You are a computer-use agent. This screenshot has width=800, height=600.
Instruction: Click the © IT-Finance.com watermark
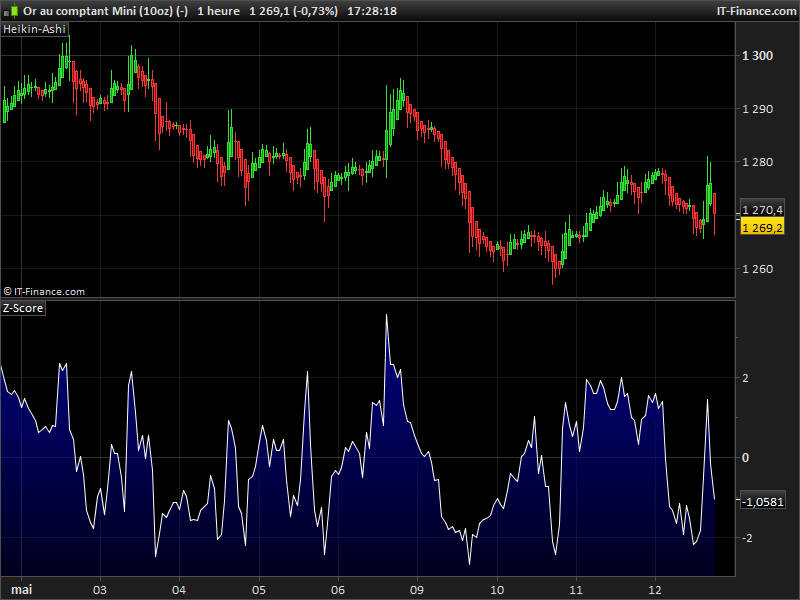[44, 291]
